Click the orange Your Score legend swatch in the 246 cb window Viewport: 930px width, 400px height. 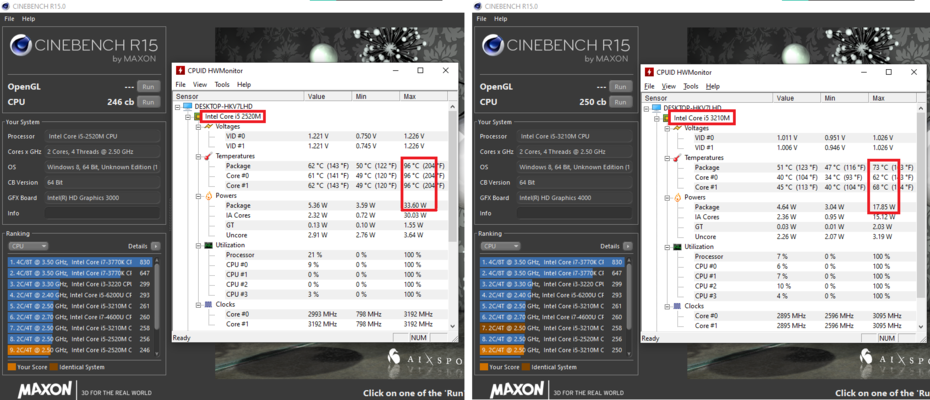coord(12,367)
